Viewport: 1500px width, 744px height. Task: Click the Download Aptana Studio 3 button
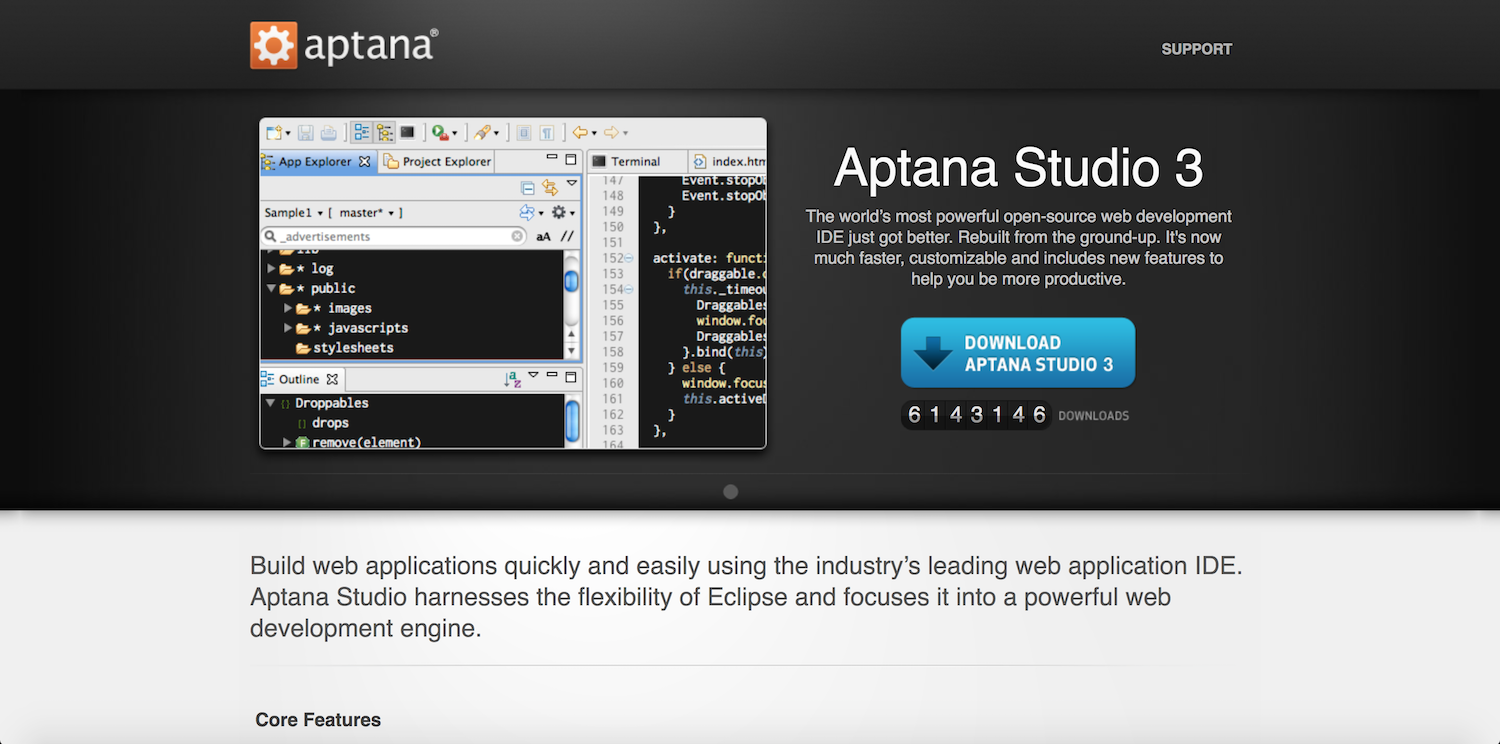(1018, 353)
